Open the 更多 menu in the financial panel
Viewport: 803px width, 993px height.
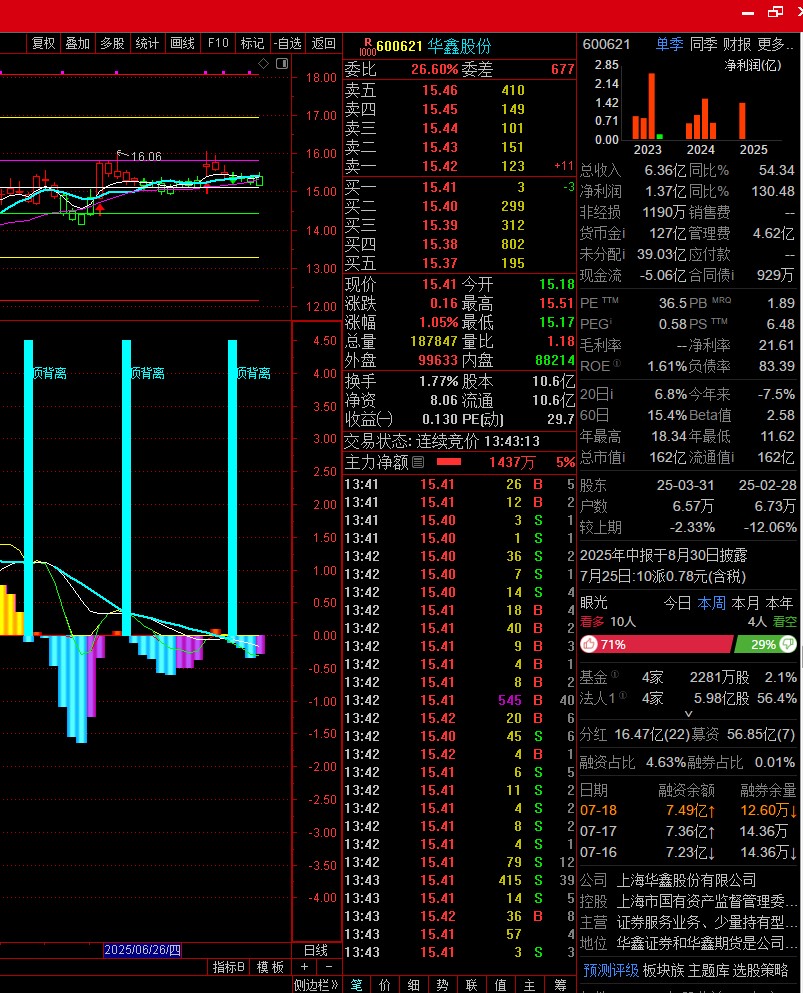pos(775,44)
